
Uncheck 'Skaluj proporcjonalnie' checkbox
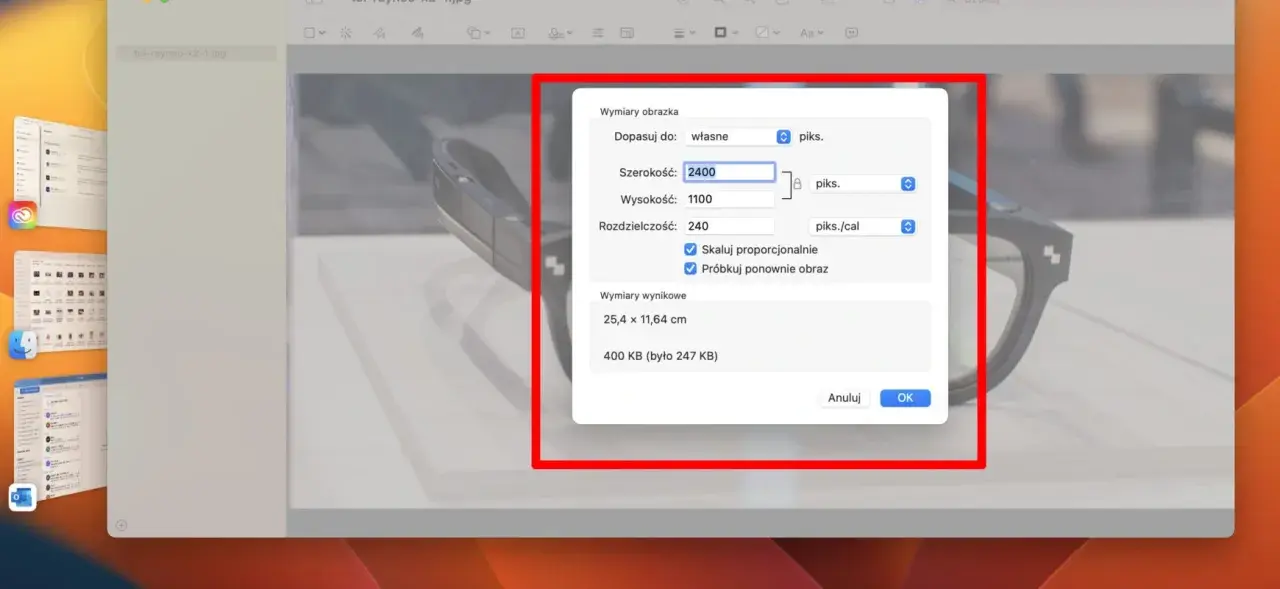690,249
